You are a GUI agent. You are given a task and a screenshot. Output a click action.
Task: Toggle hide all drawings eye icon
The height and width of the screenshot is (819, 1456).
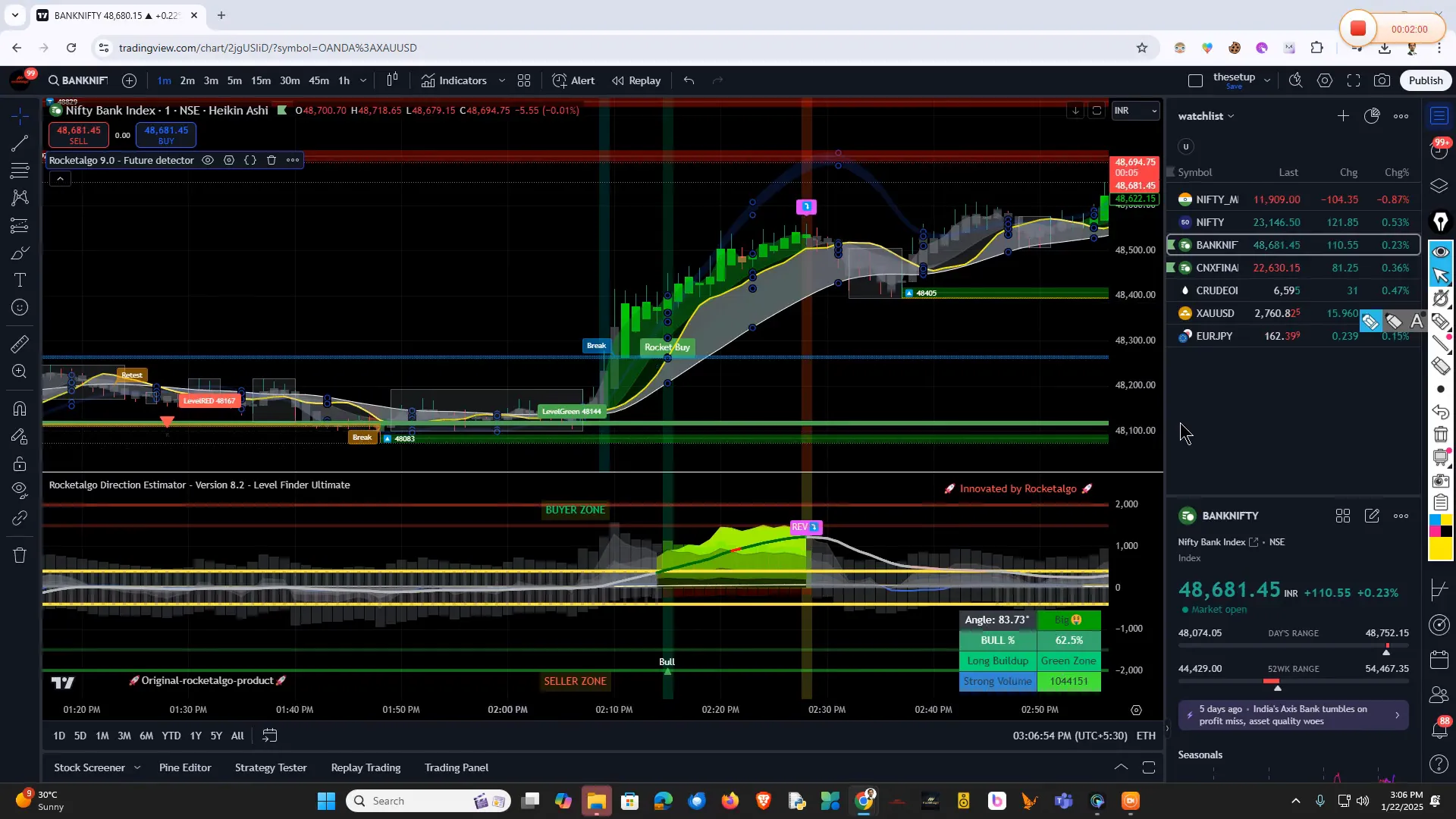(x=20, y=489)
